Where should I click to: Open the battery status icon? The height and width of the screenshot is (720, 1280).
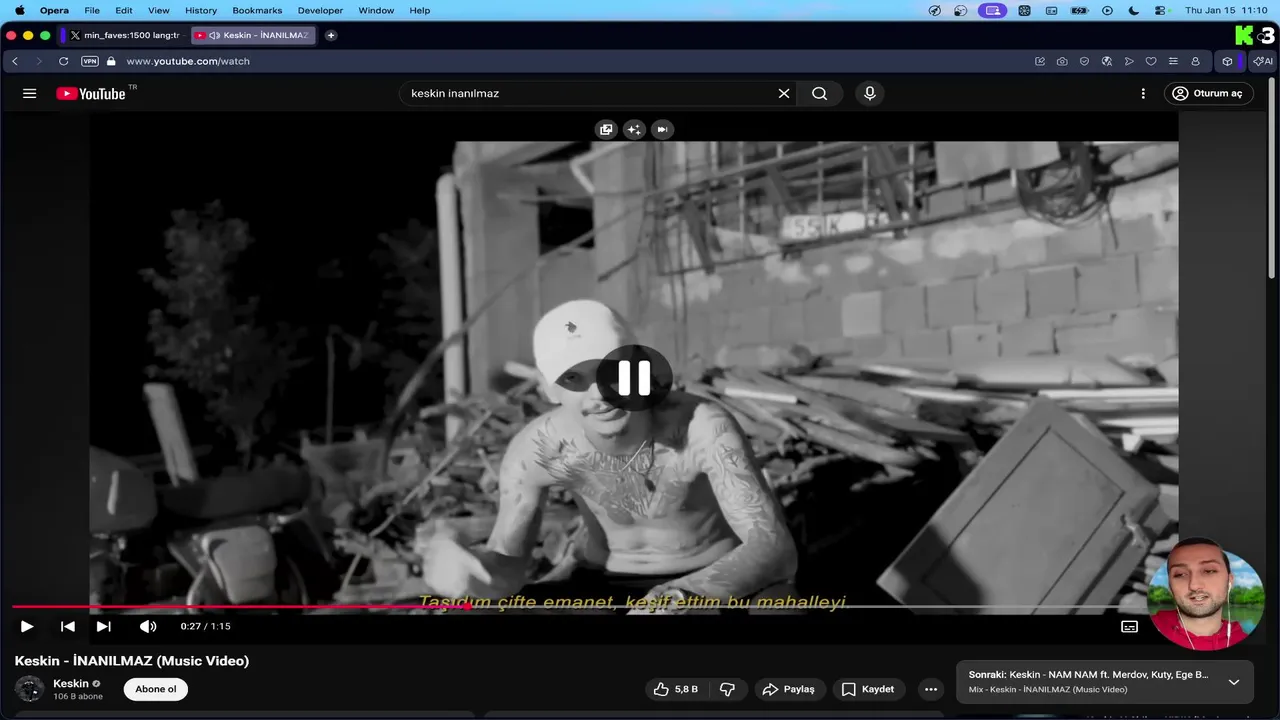[1079, 10]
